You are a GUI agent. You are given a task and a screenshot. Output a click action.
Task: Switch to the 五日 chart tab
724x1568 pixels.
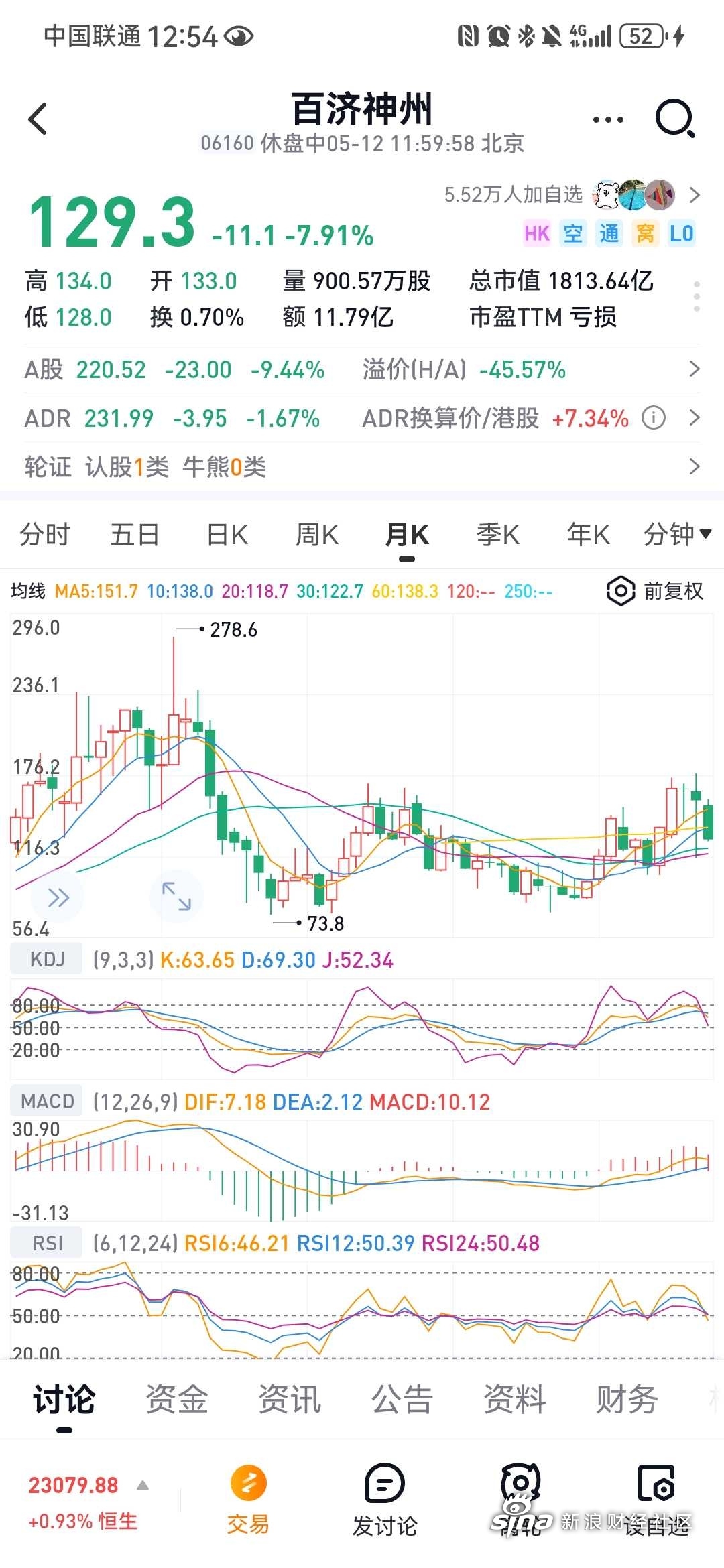pyautogui.click(x=135, y=534)
